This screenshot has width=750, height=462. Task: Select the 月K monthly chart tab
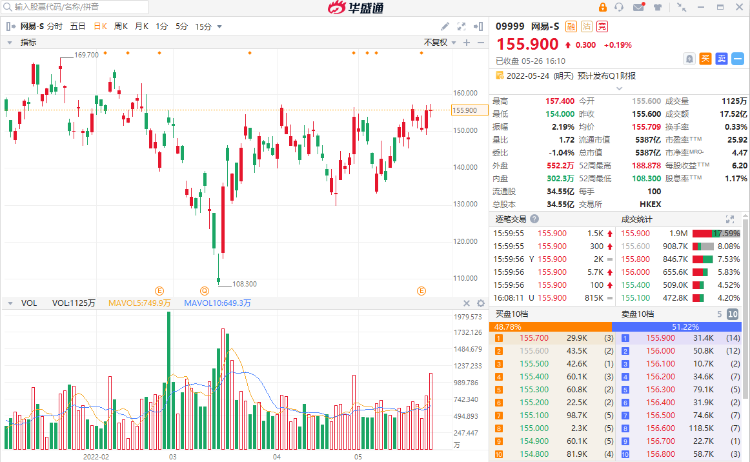[x=142, y=26]
